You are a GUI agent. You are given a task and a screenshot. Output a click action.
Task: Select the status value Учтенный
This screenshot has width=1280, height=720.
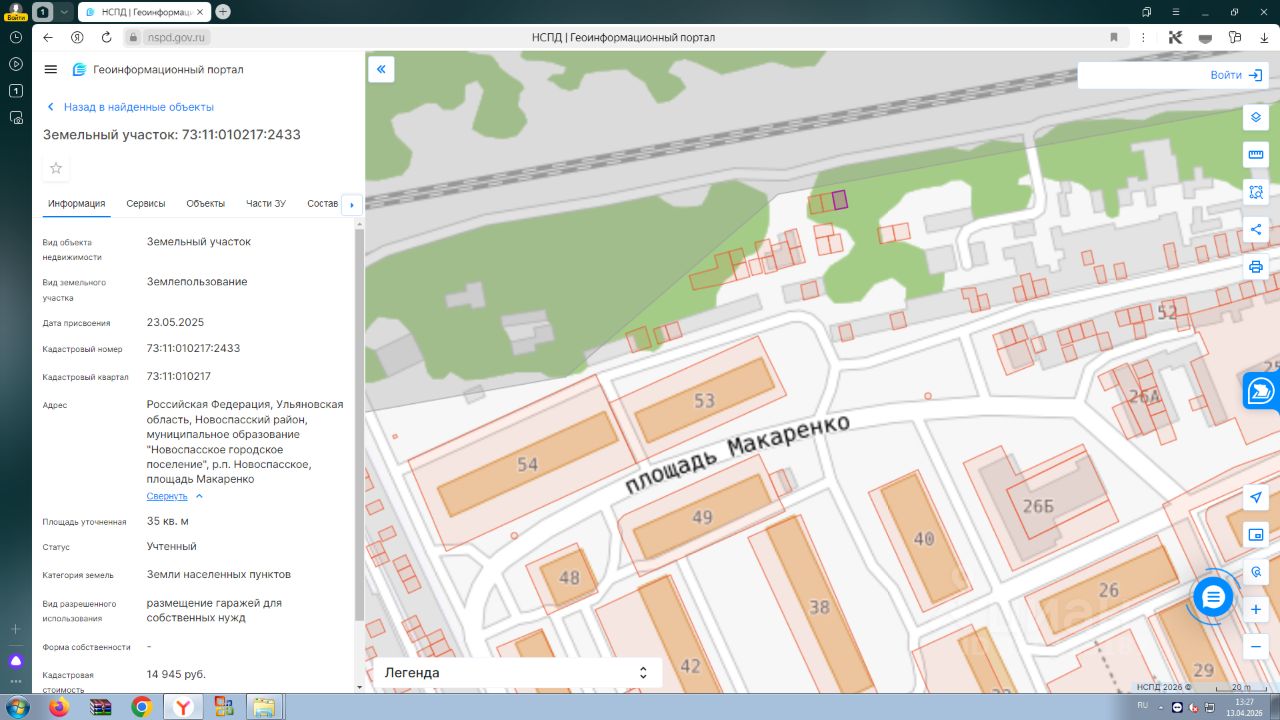pyautogui.click(x=172, y=546)
